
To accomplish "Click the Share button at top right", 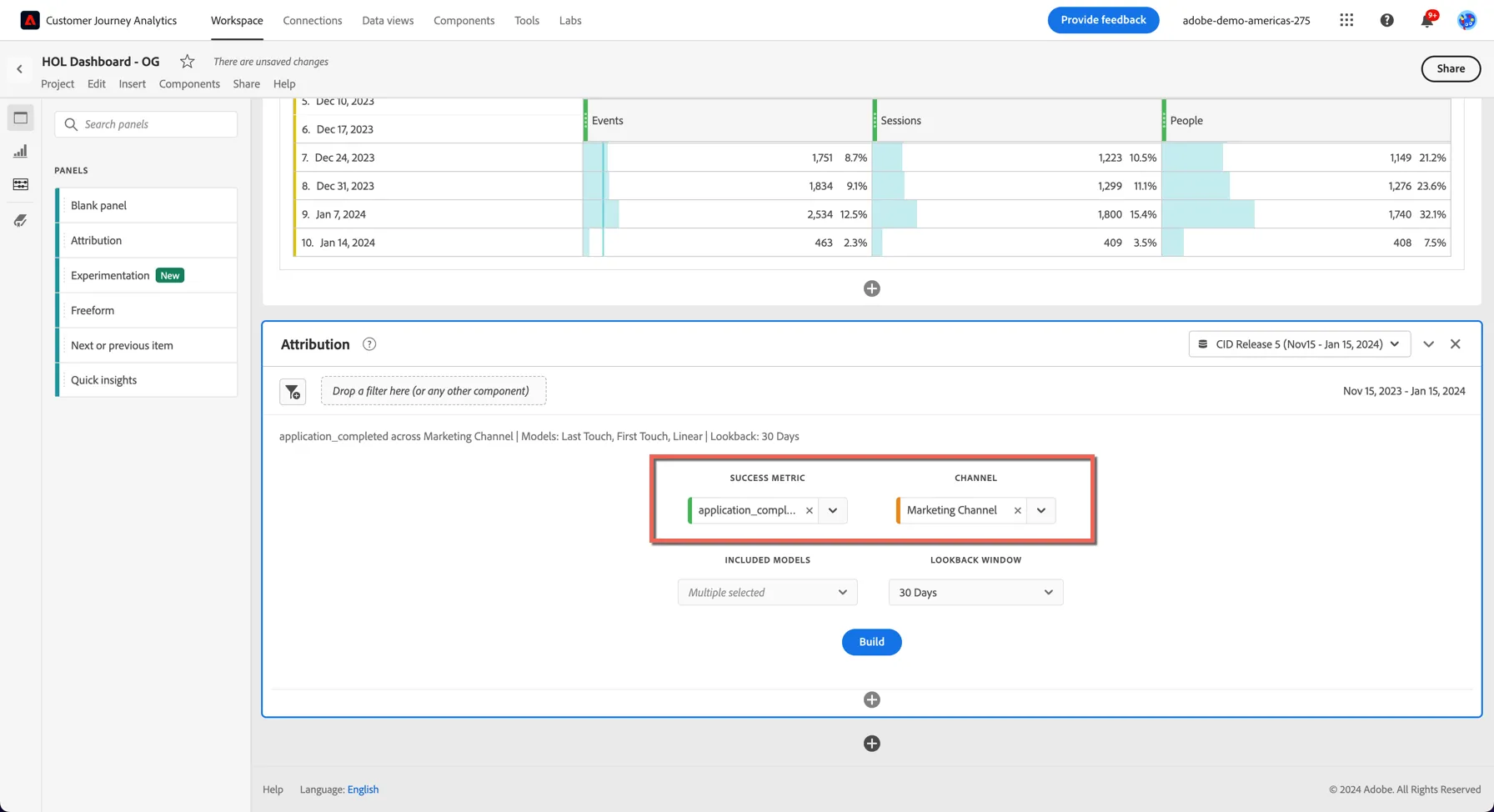I will [x=1451, y=69].
